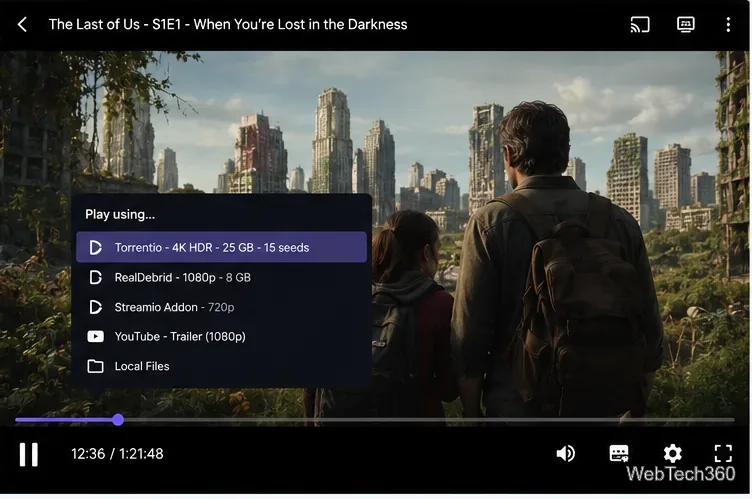Open the three-dot more options menu
752x499 pixels.
tap(728, 24)
